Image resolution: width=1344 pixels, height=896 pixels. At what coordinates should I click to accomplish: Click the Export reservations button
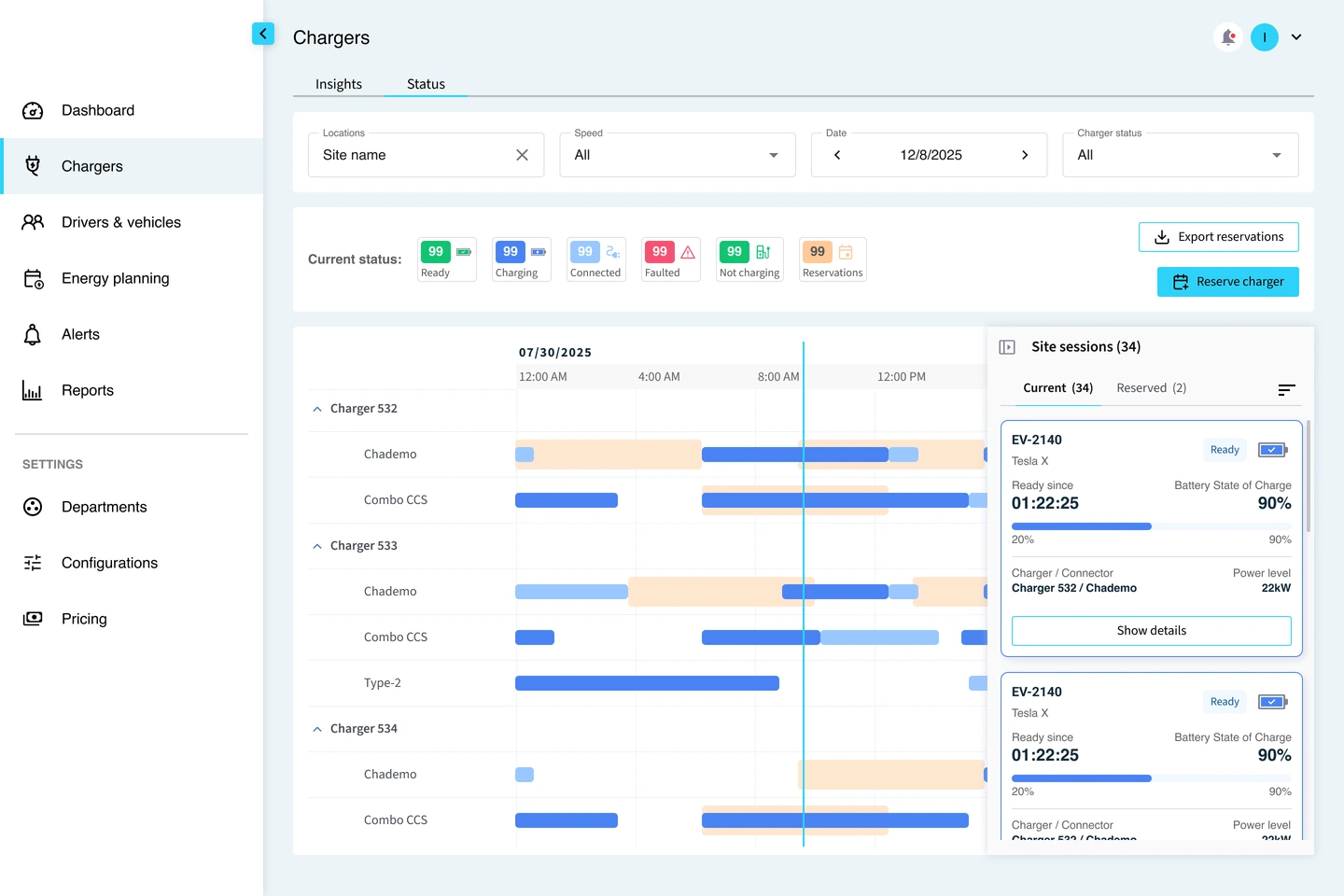click(1219, 237)
